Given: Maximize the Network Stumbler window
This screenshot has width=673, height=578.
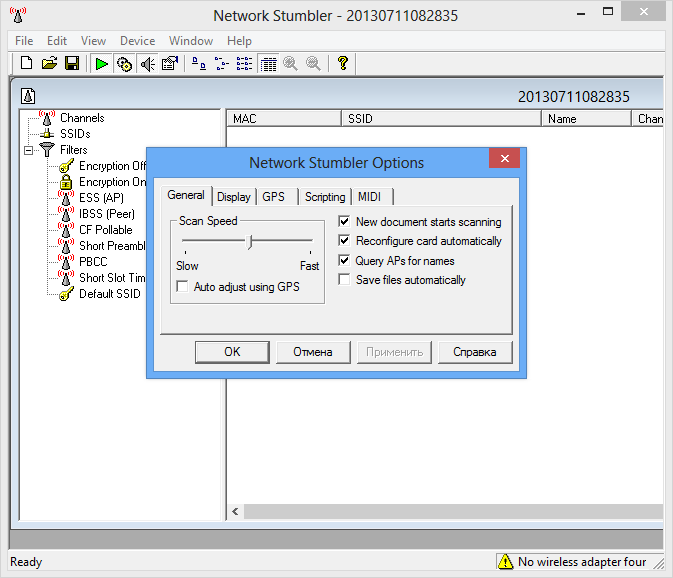Looking at the screenshot, I should (x=608, y=12).
